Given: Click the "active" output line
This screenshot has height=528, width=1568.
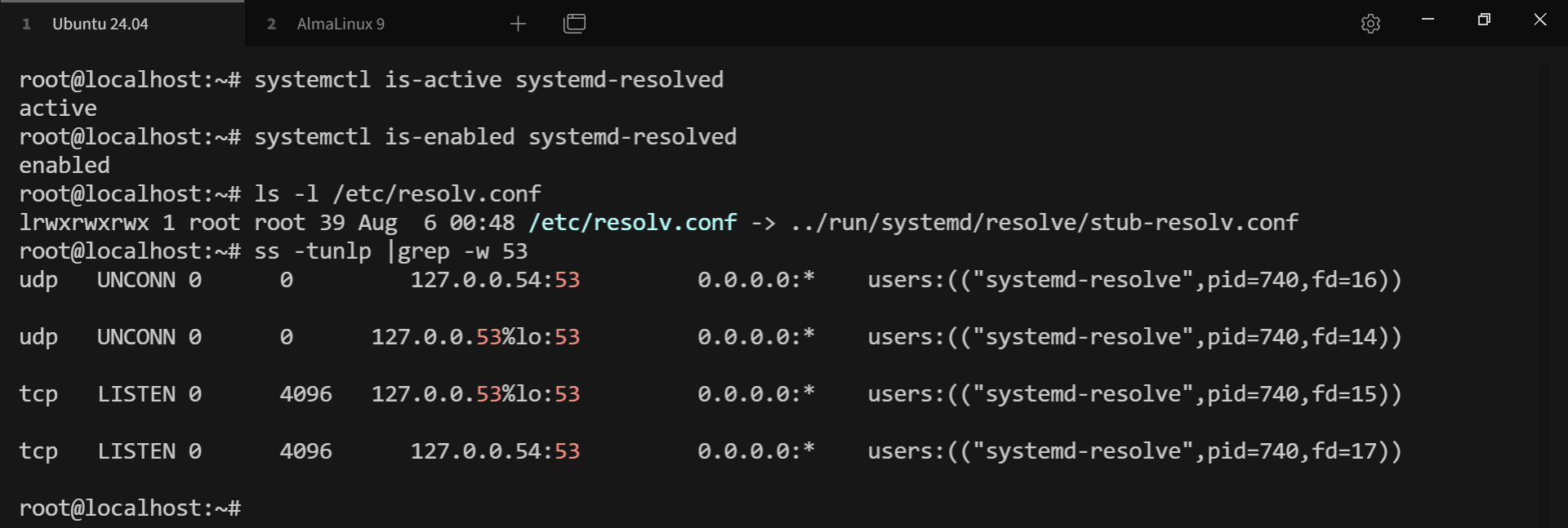Looking at the screenshot, I should click(x=58, y=109).
